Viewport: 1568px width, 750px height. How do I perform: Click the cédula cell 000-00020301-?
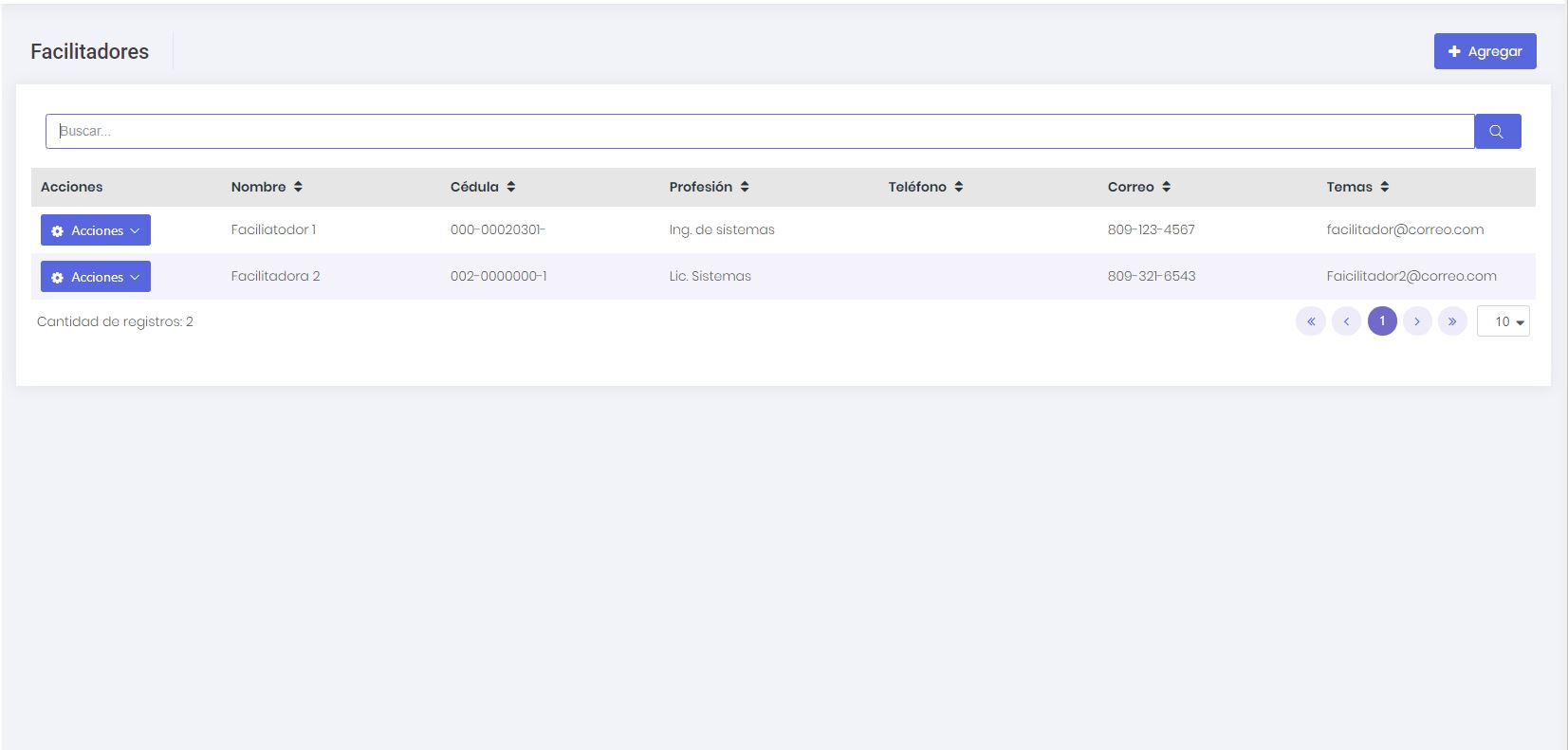(x=497, y=229)
